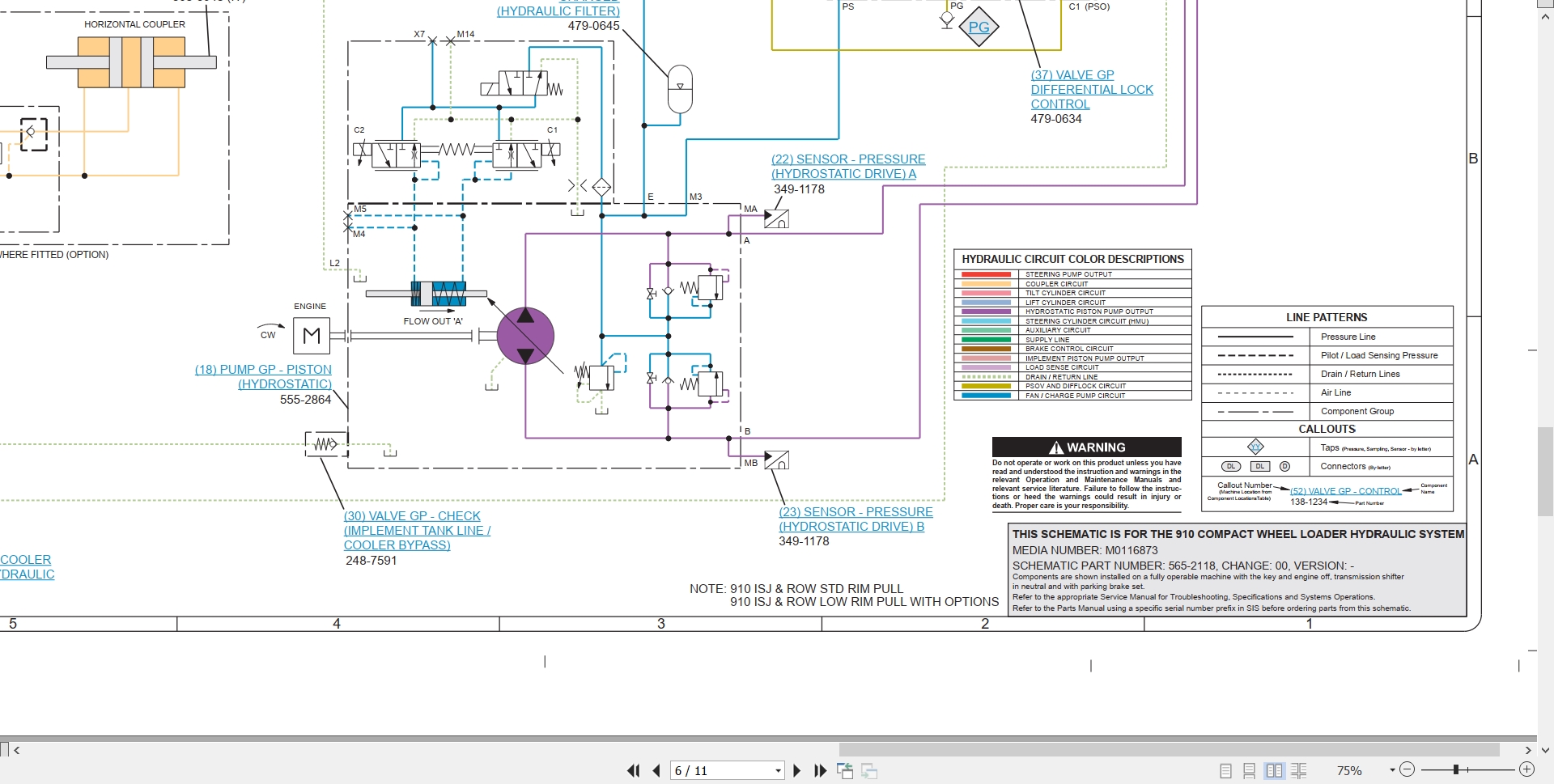1554x784 pixels.
Task: Open the page number dropdown arrow
Action: tap(779, 771)
